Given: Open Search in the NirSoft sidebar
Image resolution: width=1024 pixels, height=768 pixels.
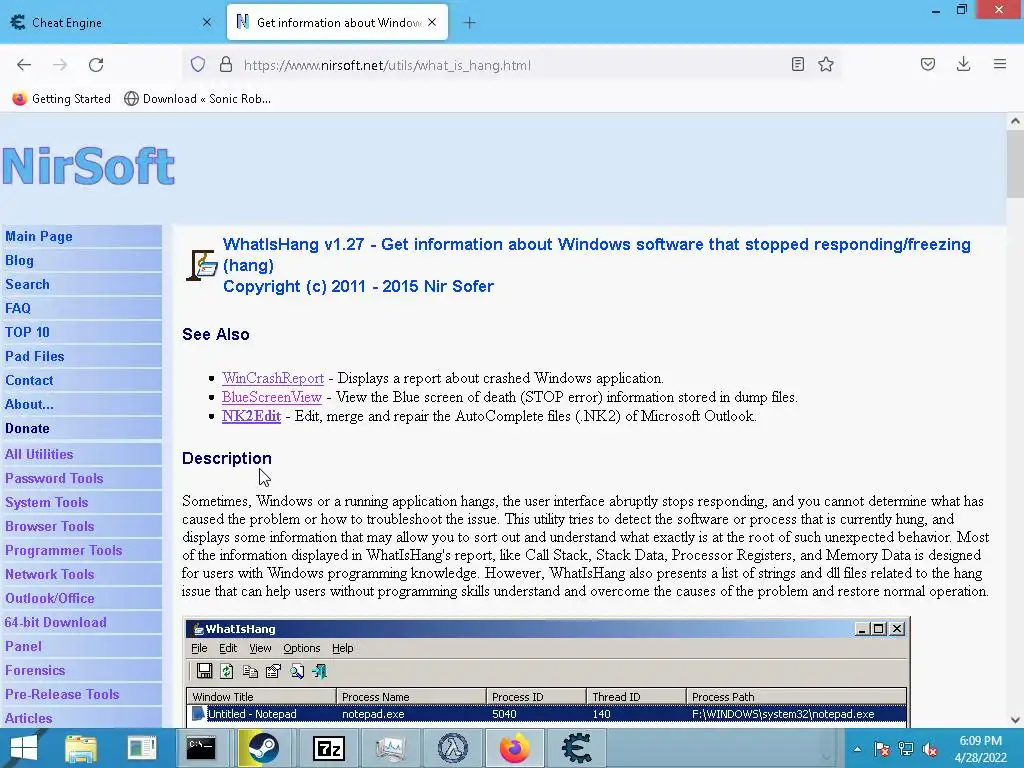Looking at the screenshot, I should click(x=27, y=284).
